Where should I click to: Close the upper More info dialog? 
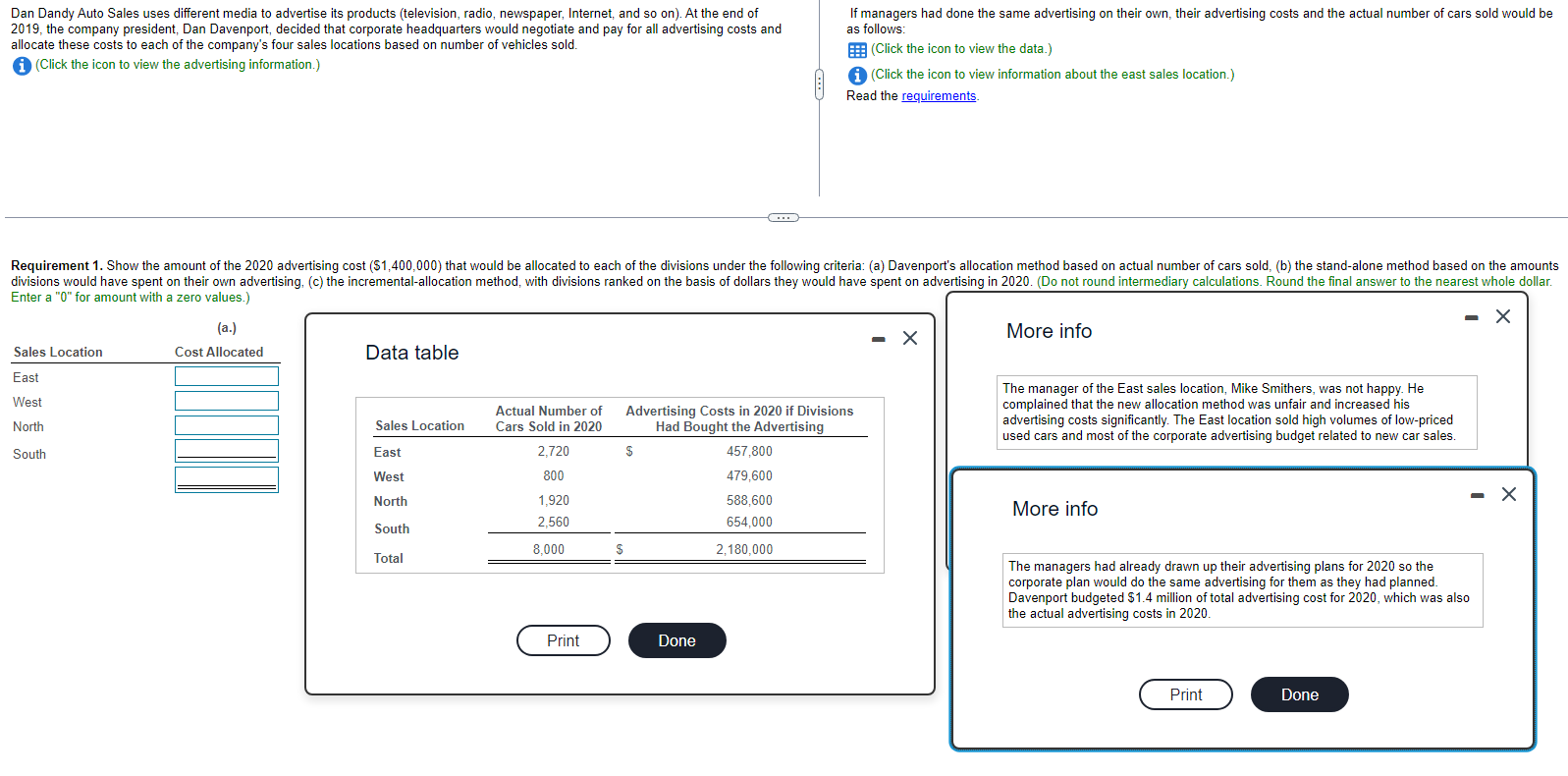point(1503,316)
